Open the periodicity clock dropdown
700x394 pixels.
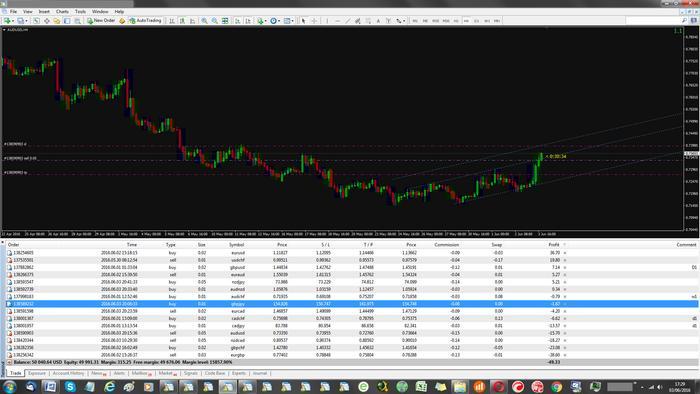coord(275,21)
